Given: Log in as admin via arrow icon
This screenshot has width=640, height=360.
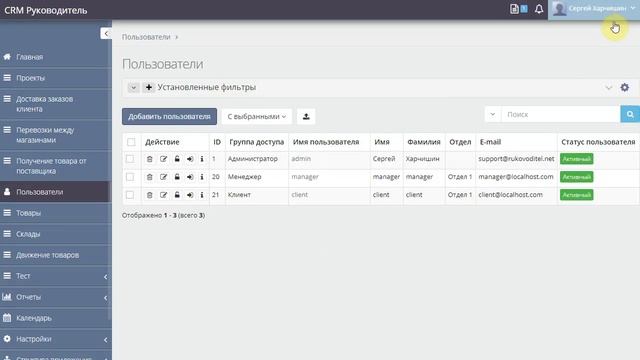Looking at the screenshot, I should [190, 159].
